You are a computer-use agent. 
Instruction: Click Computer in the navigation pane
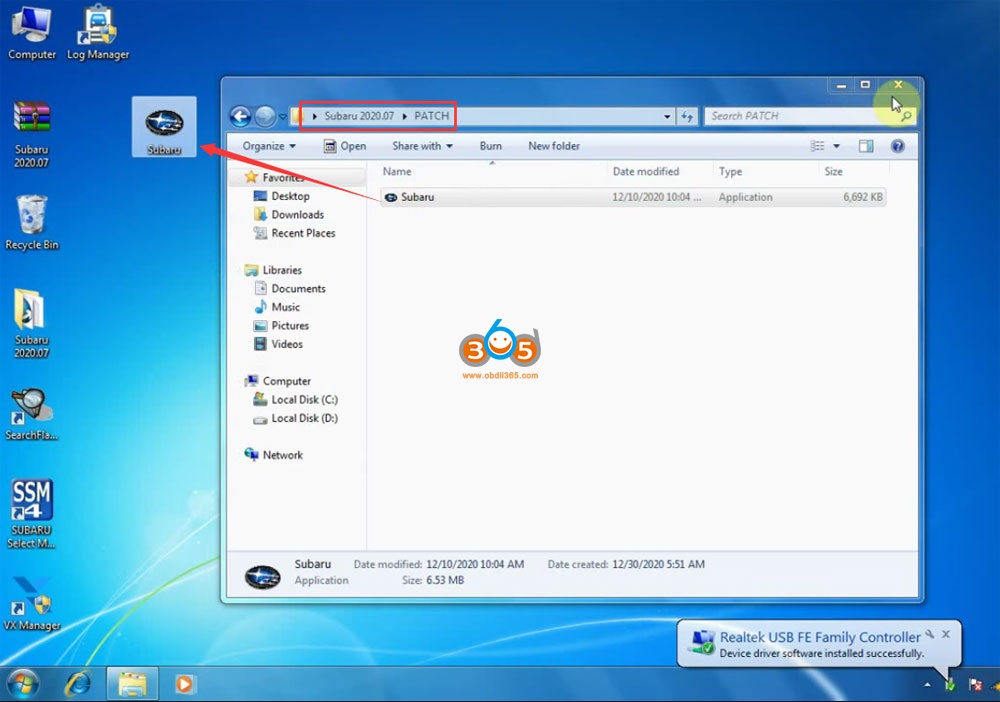[x=286, y=381]
